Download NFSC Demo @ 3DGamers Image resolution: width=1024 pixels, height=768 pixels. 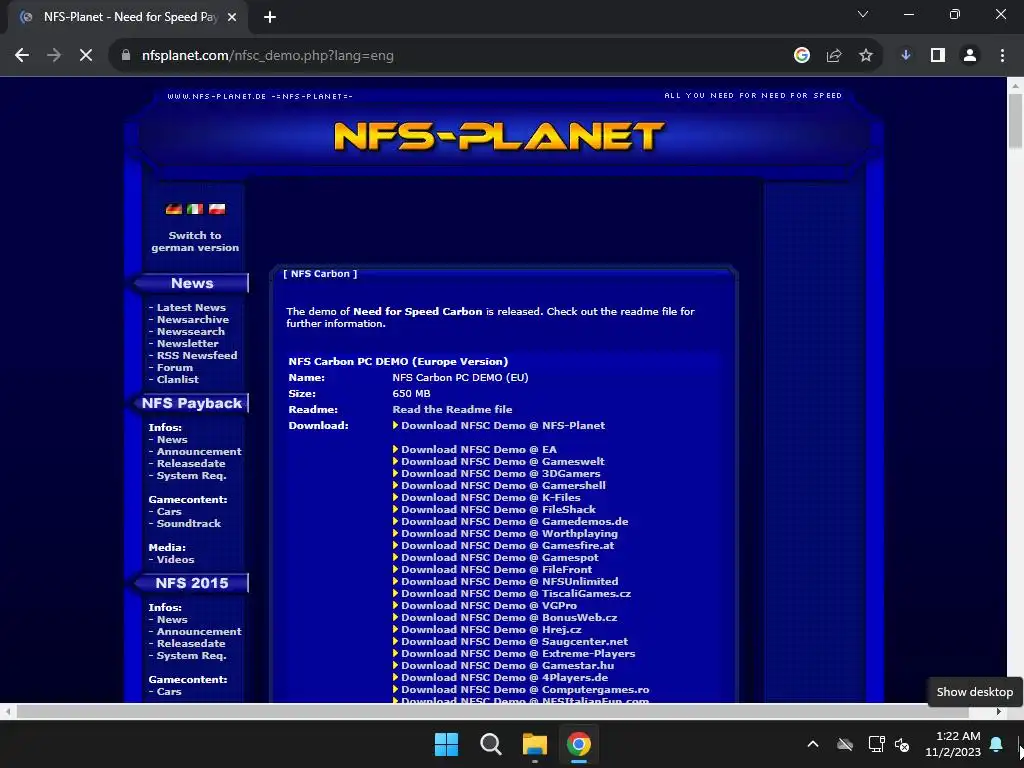click(x=500, y=473)
